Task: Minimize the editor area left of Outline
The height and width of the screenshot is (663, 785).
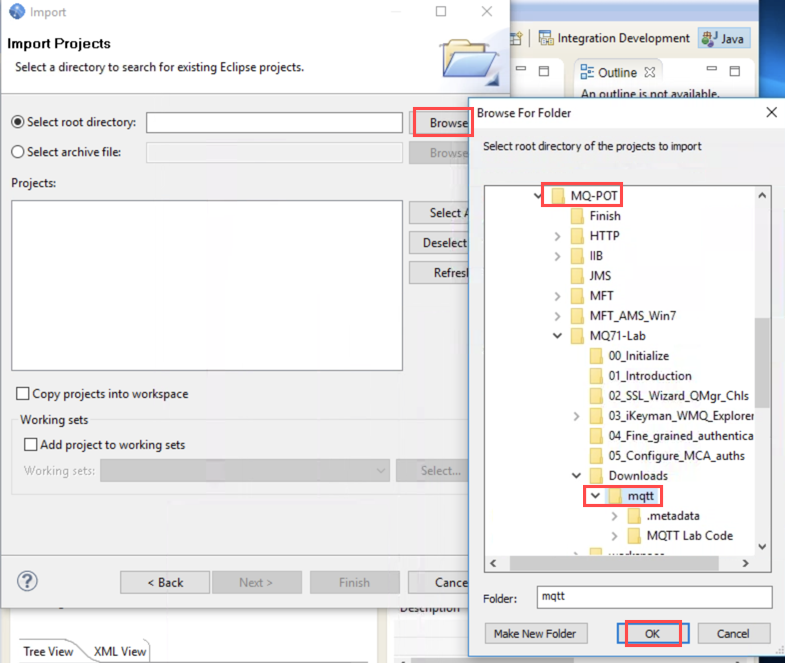Action: [521, 69]
